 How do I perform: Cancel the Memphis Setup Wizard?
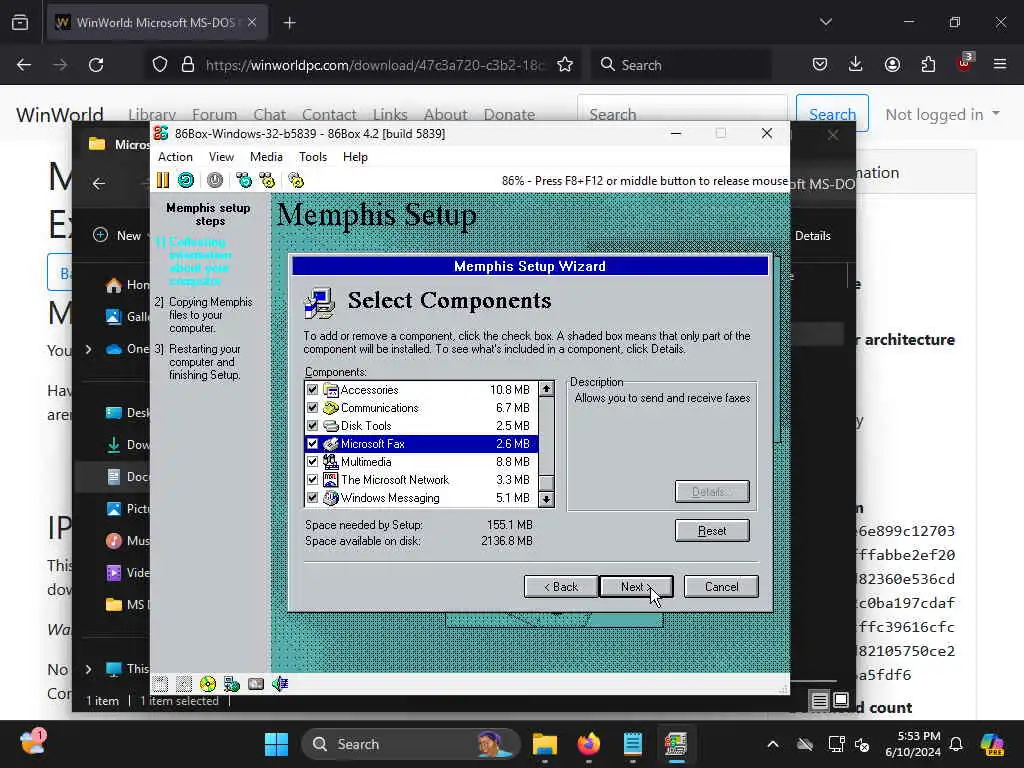coord(721,586)
